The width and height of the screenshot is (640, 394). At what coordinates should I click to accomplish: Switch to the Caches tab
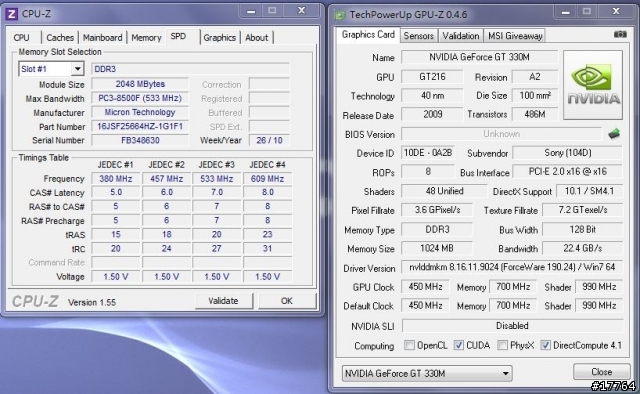60,38
